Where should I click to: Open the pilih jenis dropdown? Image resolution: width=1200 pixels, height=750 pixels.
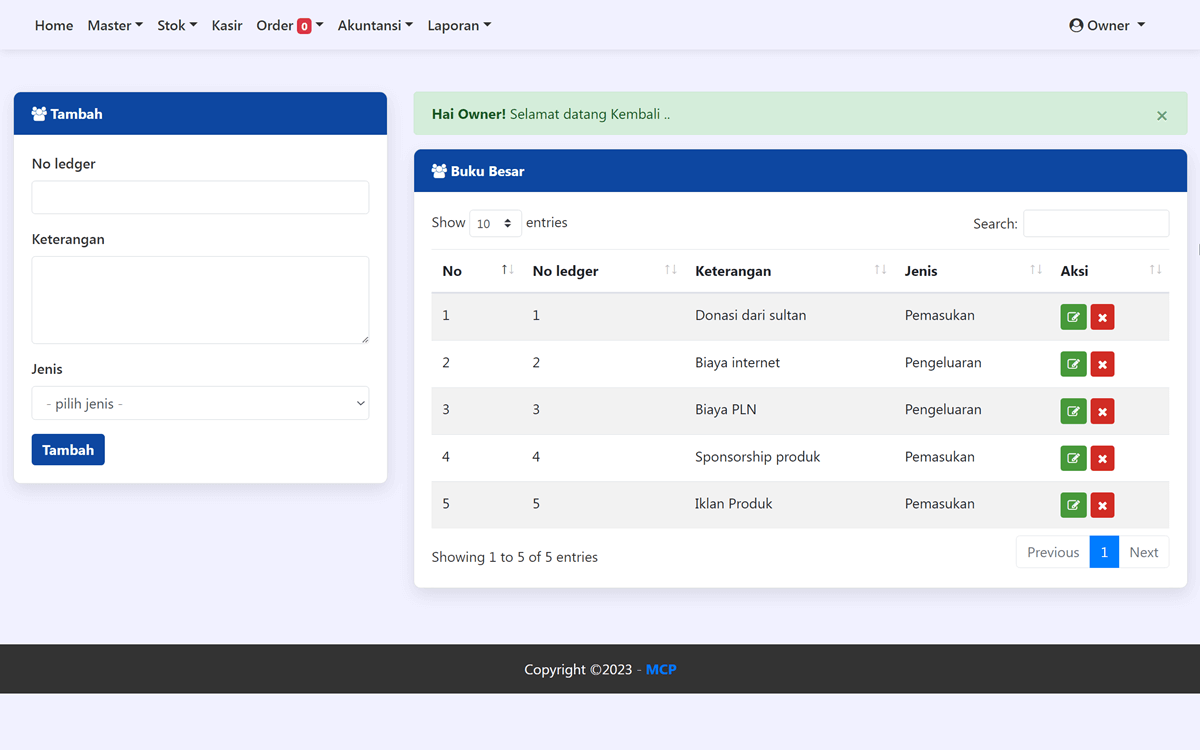[200, 402]
